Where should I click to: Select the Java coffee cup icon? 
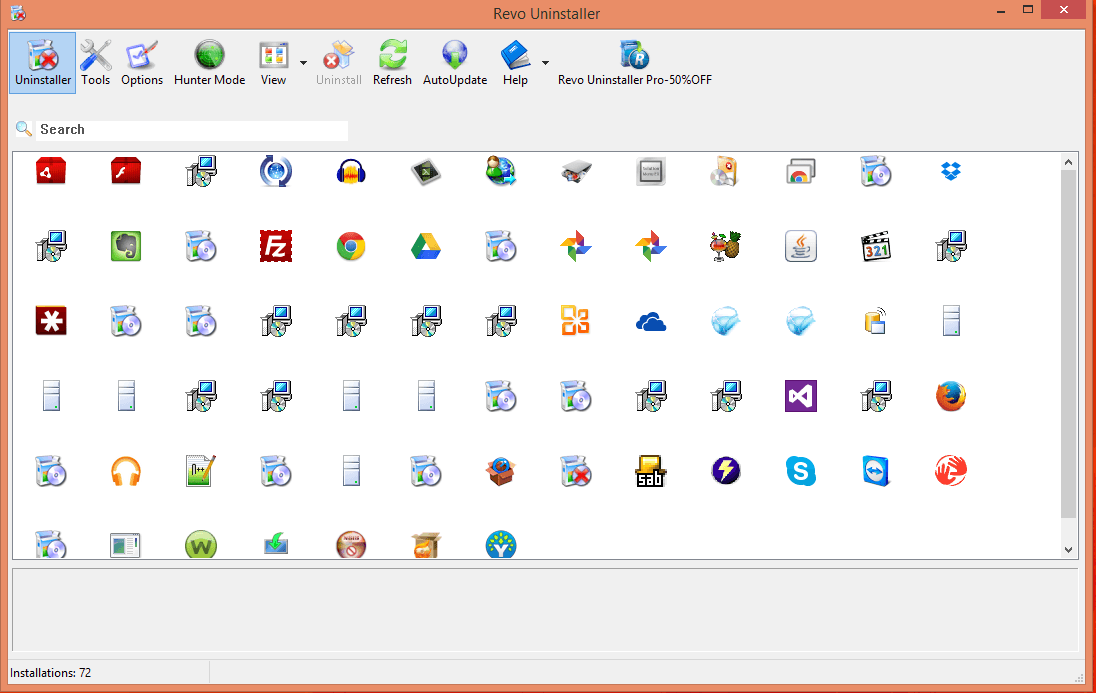click(801, 246)
